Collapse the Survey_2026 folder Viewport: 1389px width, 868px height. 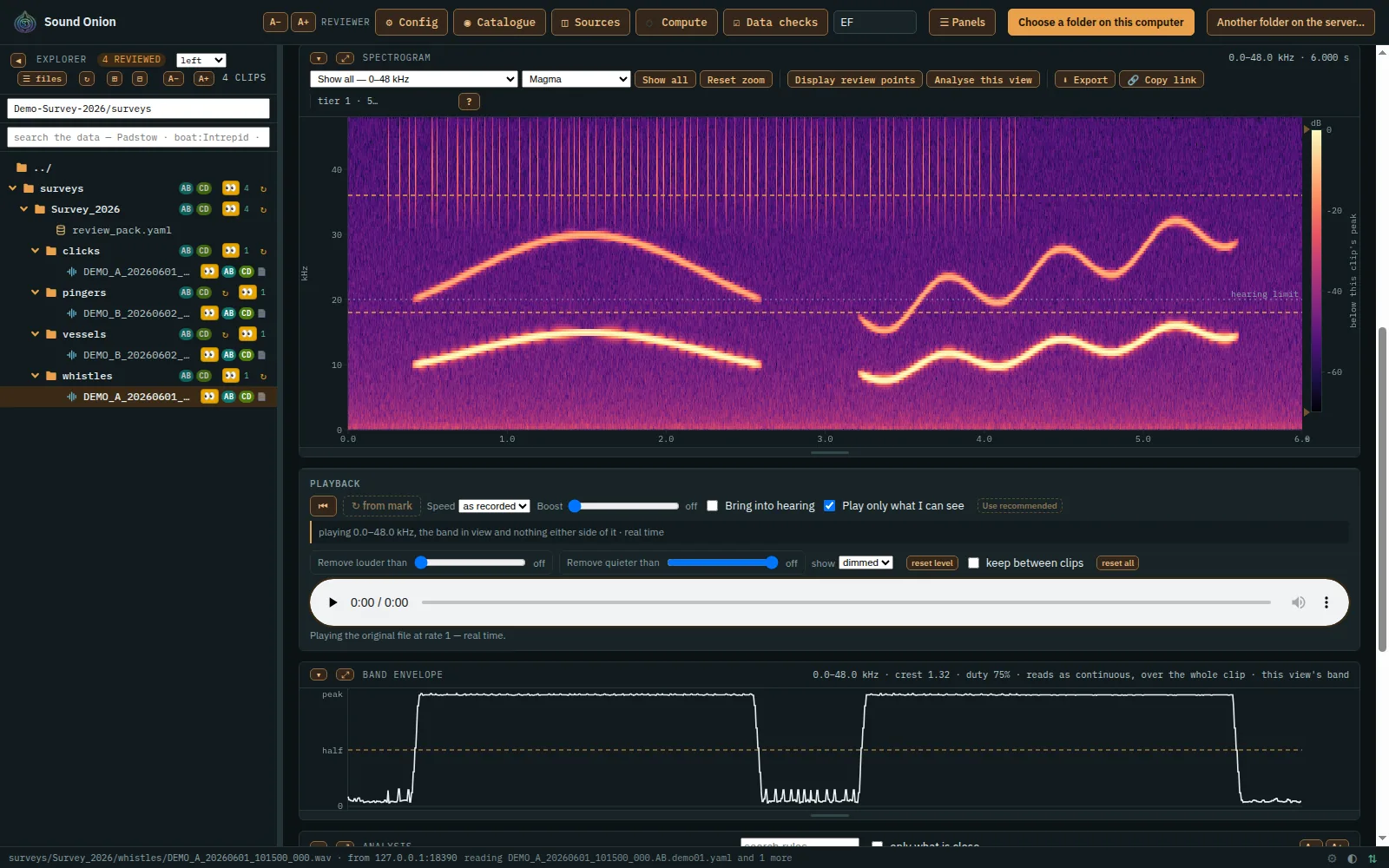pos(24,209)
